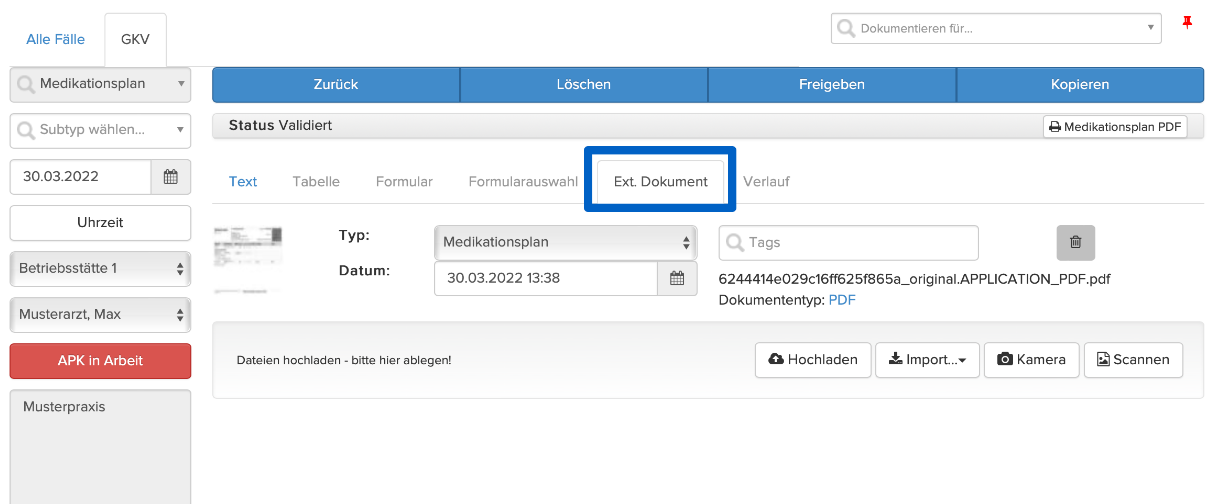Switch to the Verlauf tab
The width and height of the screenshot is (1214, 504).
(767, 181)
